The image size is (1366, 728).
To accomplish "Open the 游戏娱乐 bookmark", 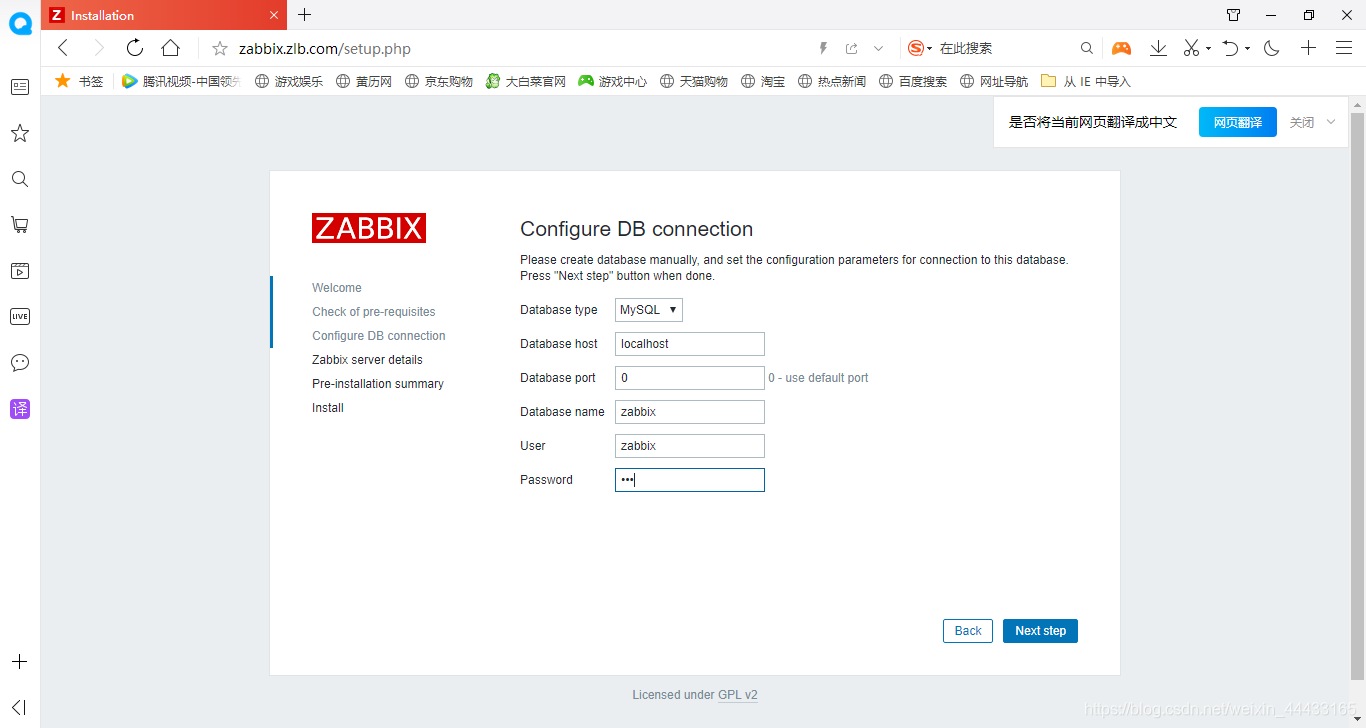I will click(289, 81).
